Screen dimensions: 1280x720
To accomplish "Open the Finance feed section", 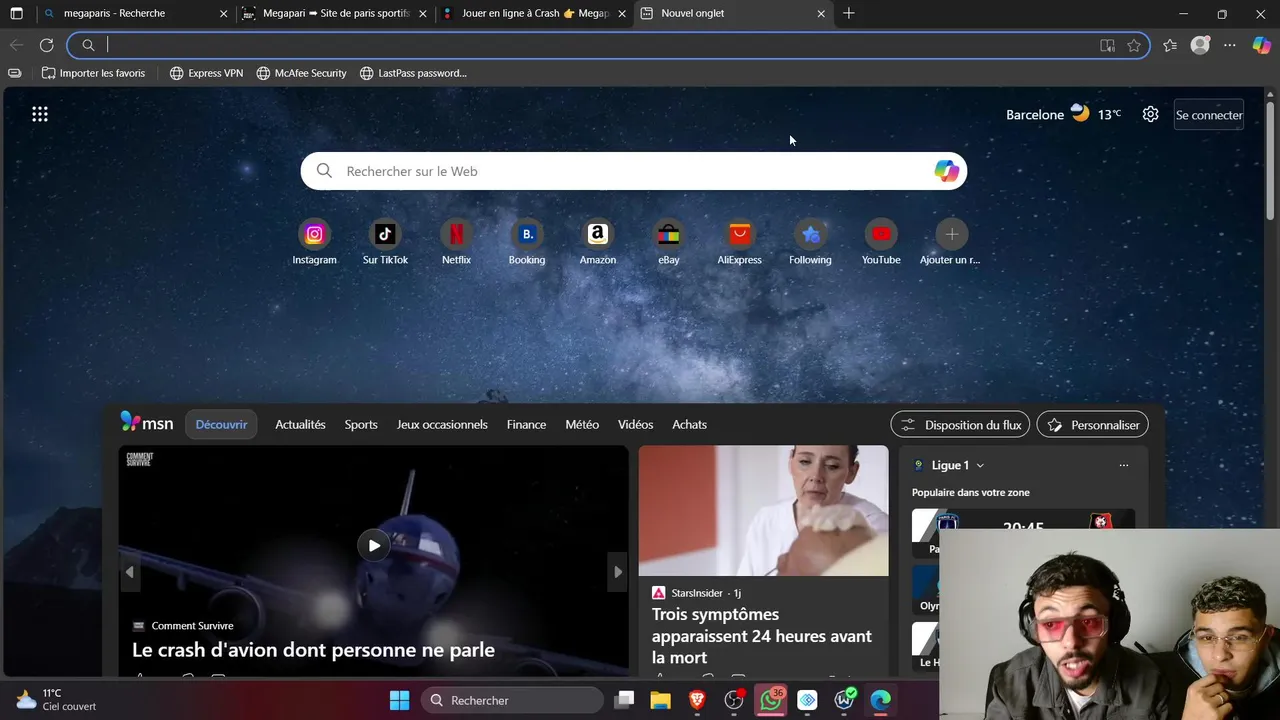I will tap(526, 424).
